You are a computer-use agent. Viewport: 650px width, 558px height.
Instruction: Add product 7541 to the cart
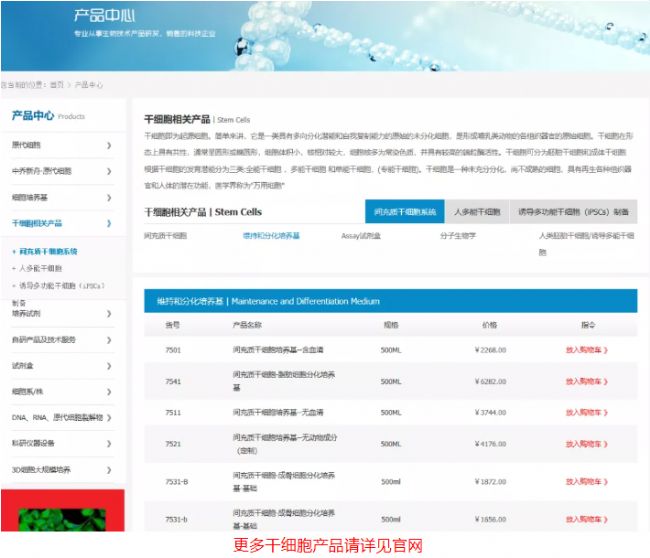pyautogui.click(x=586, y=381)
